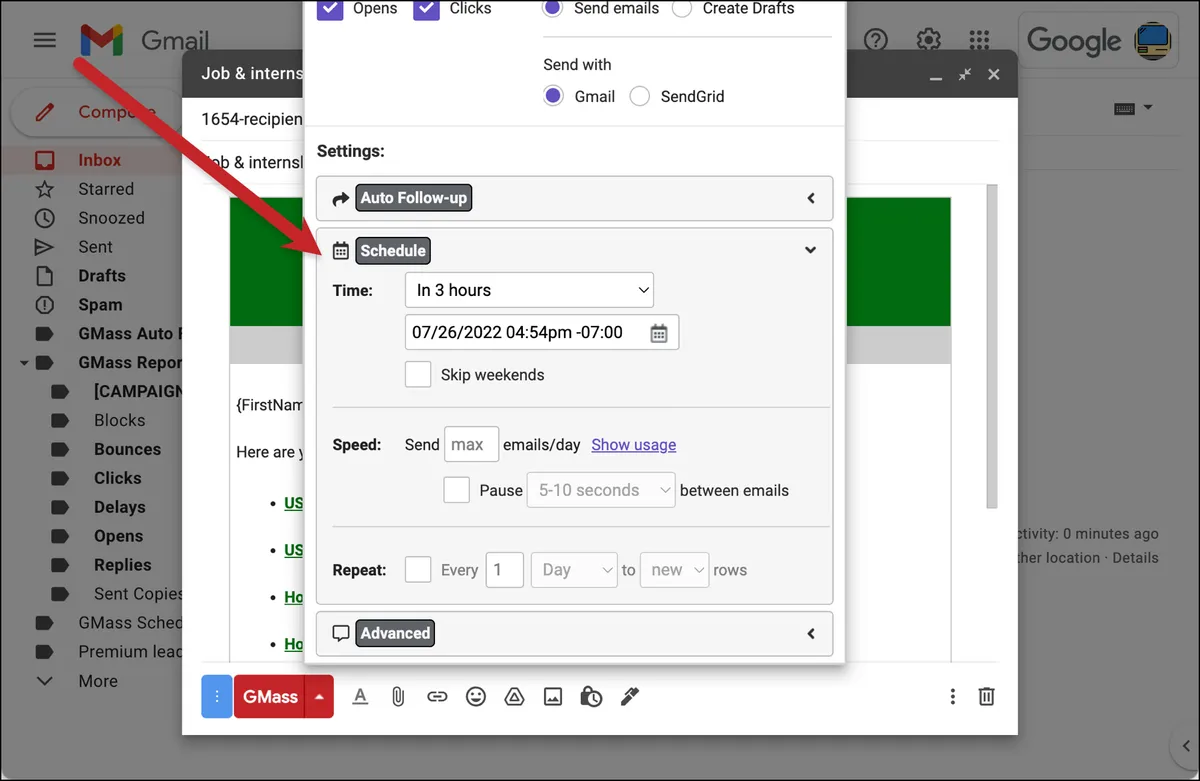Click the scheduled date and time field
Image resolution: width=1200 pixels, height=781 pixels.
pyautogui.click(x=542, y=333)
